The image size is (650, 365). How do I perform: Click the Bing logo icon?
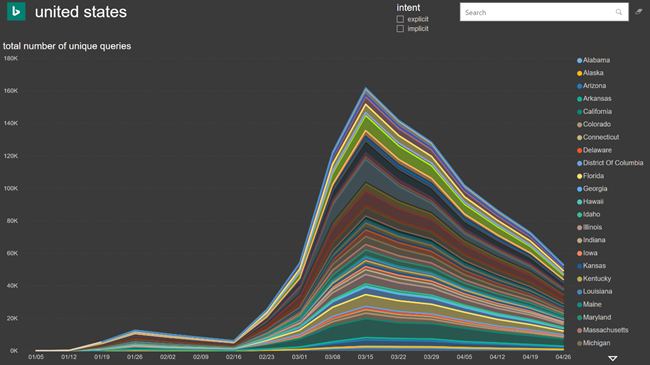pos(16,12)
